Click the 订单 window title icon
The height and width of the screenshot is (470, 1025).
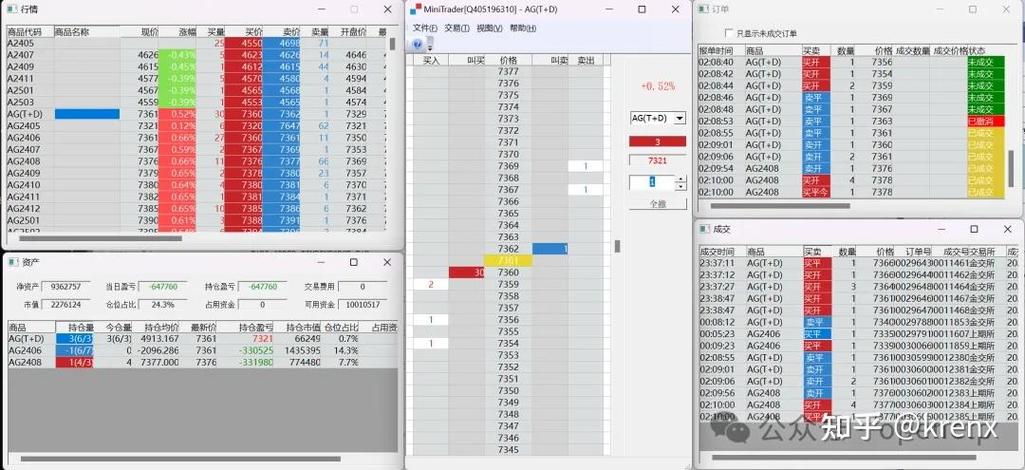click(705, 9)
